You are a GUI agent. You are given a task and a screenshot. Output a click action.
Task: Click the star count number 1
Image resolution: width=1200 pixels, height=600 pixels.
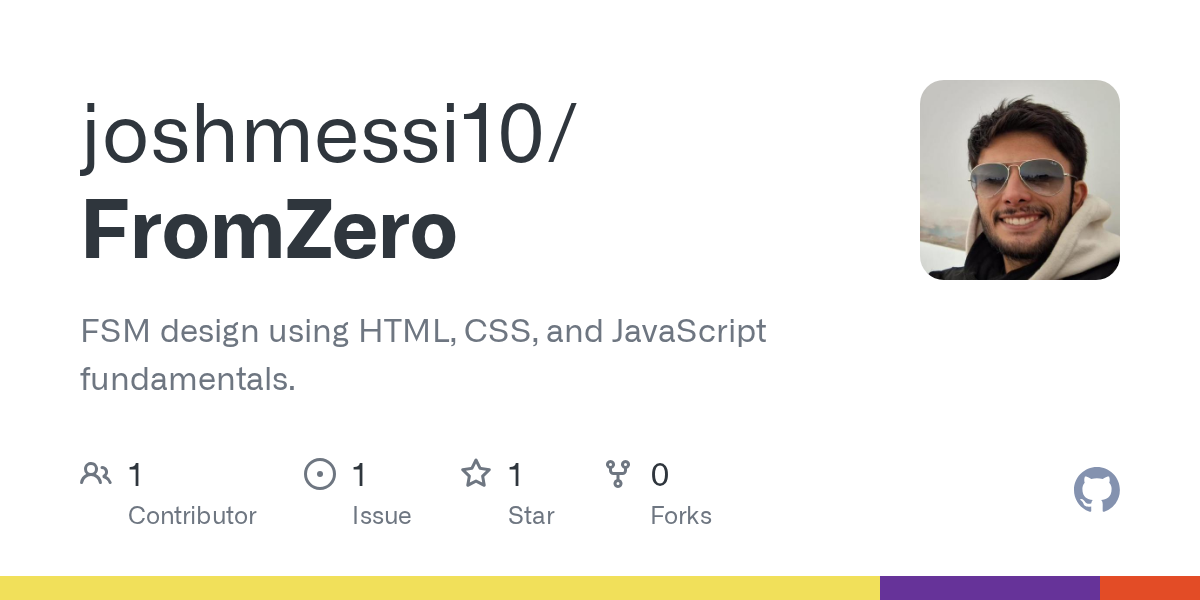515,475
